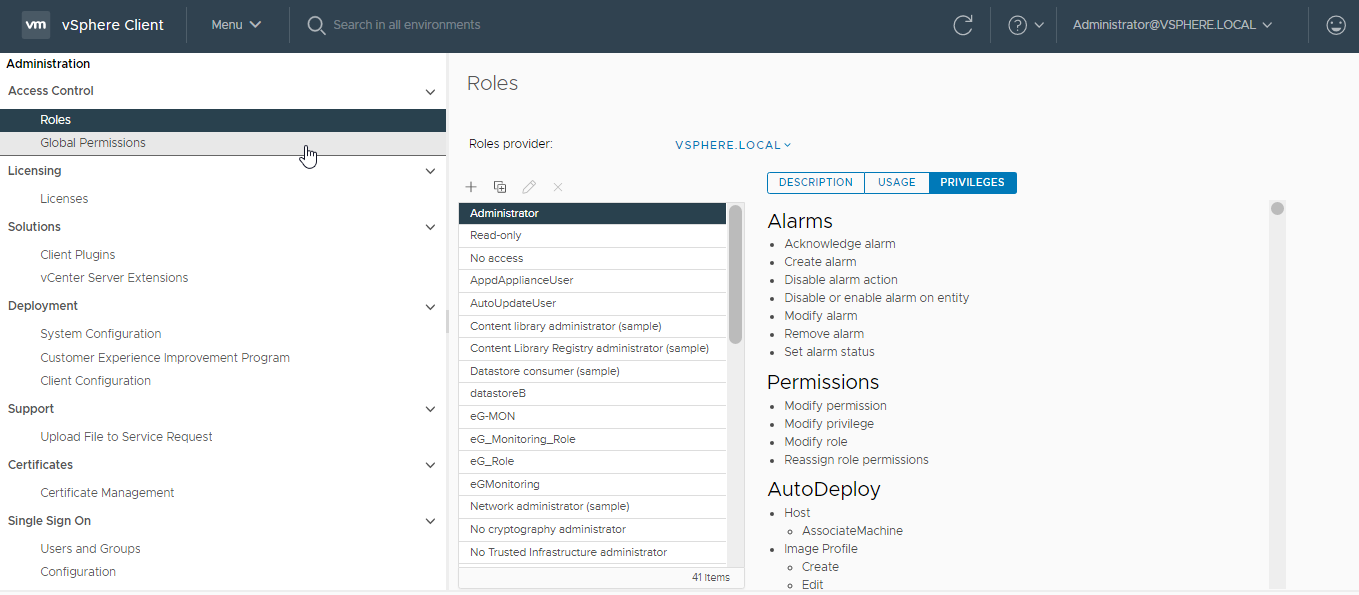
Task: Select Network administrator (sample) role
Action: coord(592,507)
